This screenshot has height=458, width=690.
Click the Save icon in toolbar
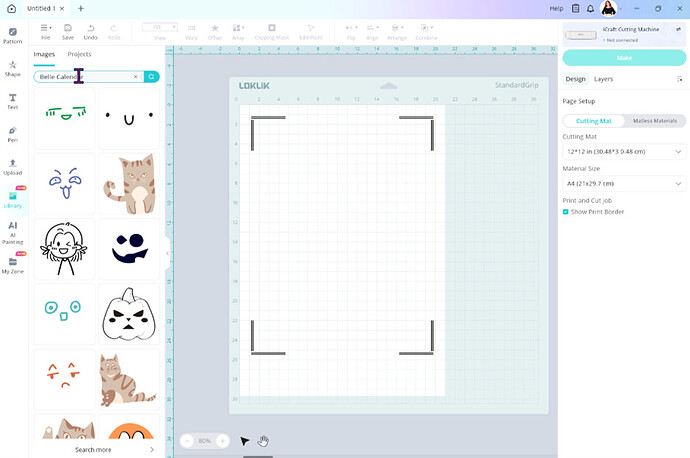tap(68, 31)
